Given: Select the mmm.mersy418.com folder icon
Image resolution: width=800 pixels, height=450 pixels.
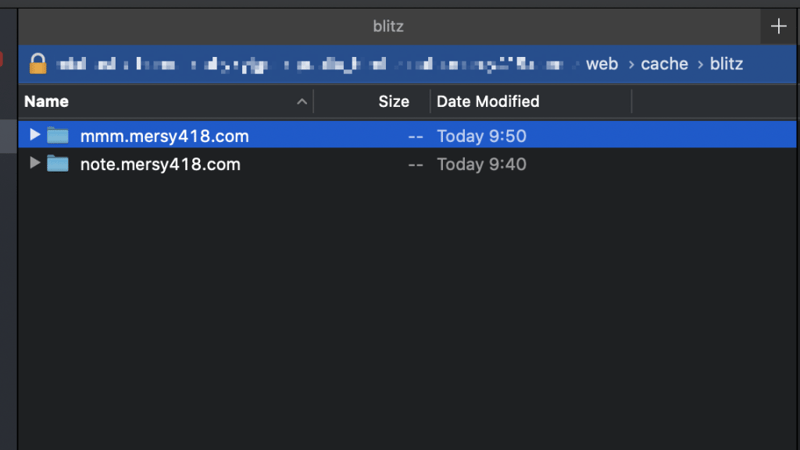Looking at the screenshot, I should [58, 136].
